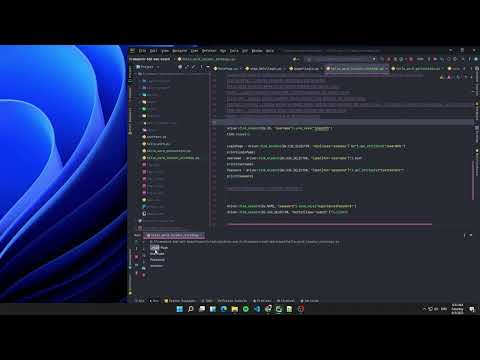
Task: Click the project name in navigation bar
Action: point(150,59)
